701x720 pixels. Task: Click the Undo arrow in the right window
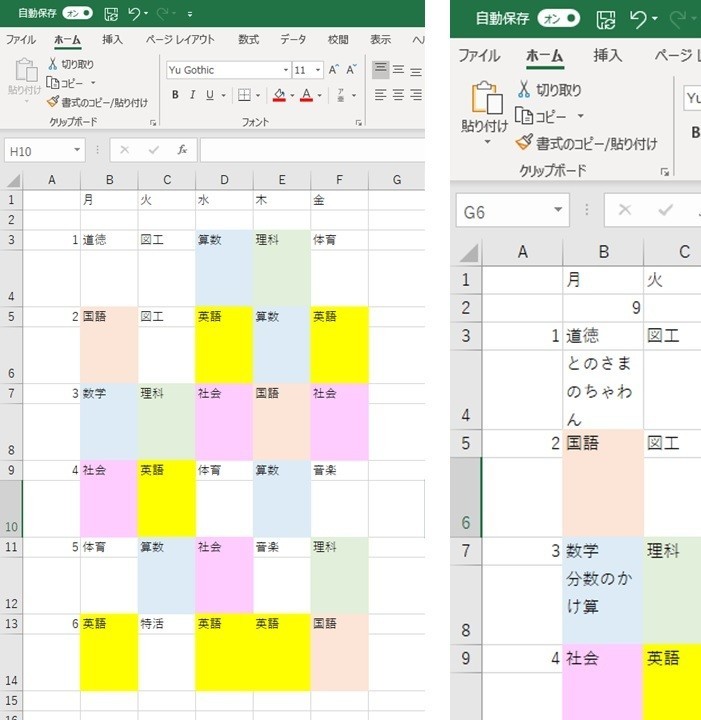[636, 18]
